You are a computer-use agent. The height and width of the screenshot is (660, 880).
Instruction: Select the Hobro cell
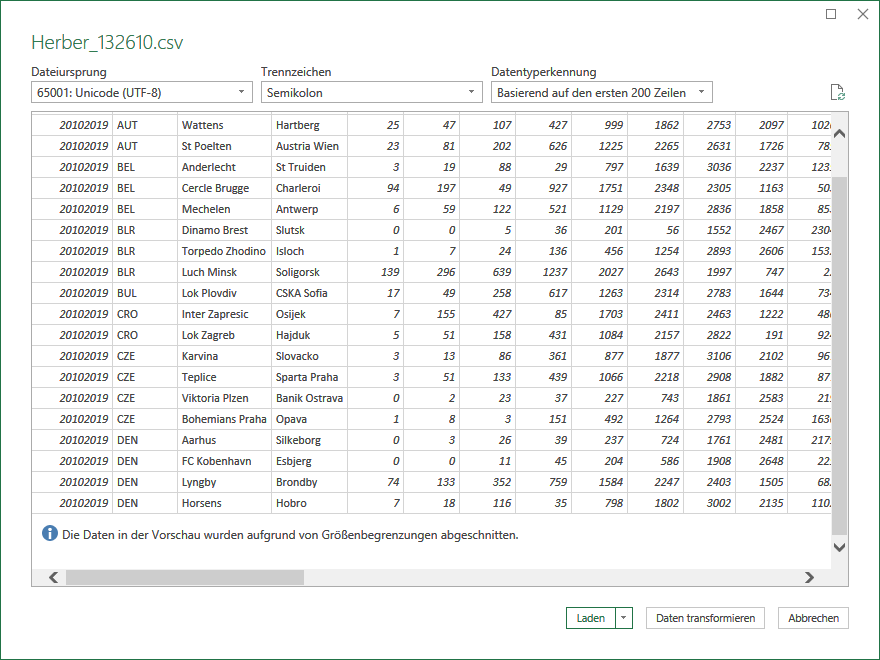click(309, 503)
